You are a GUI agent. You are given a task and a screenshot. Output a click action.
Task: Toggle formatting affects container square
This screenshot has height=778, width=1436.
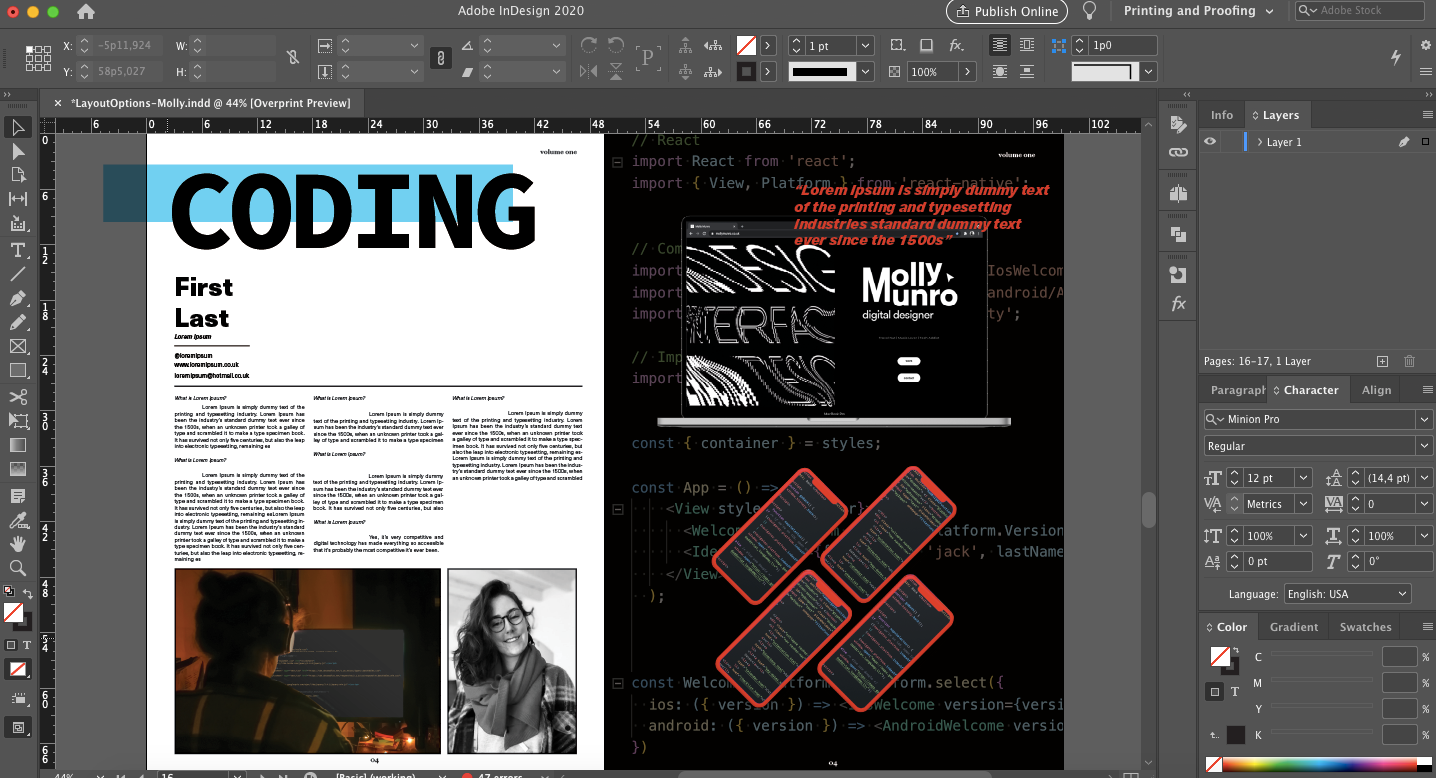pos(11,645)
